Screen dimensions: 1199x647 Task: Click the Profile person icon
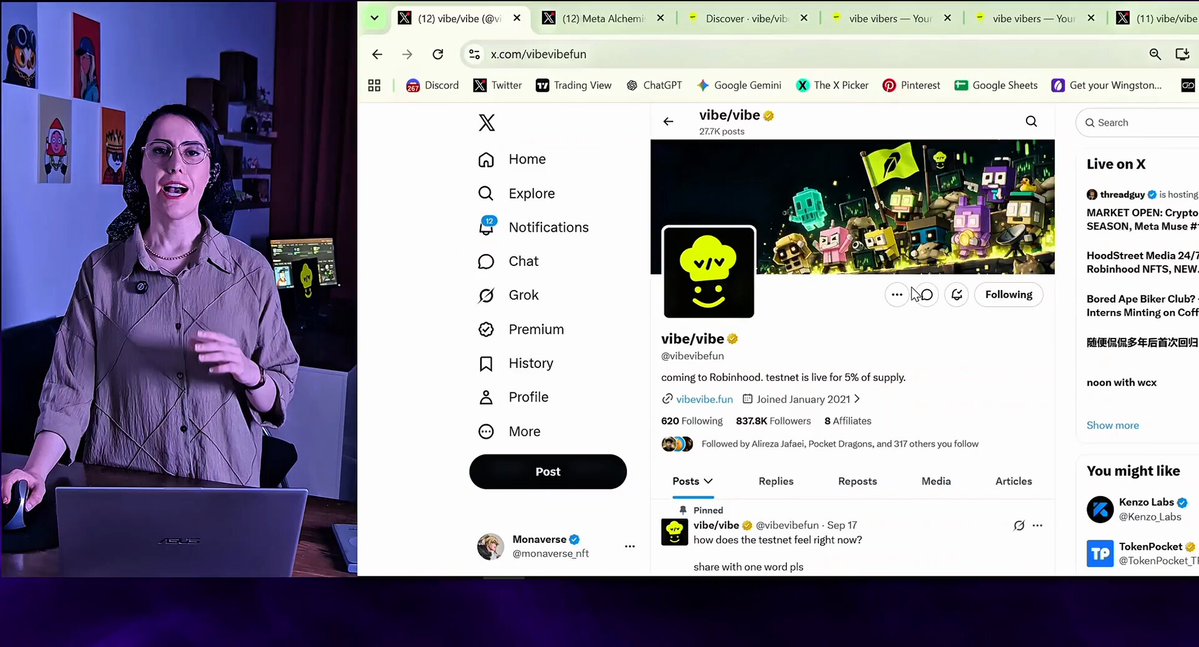pos(486,398)
